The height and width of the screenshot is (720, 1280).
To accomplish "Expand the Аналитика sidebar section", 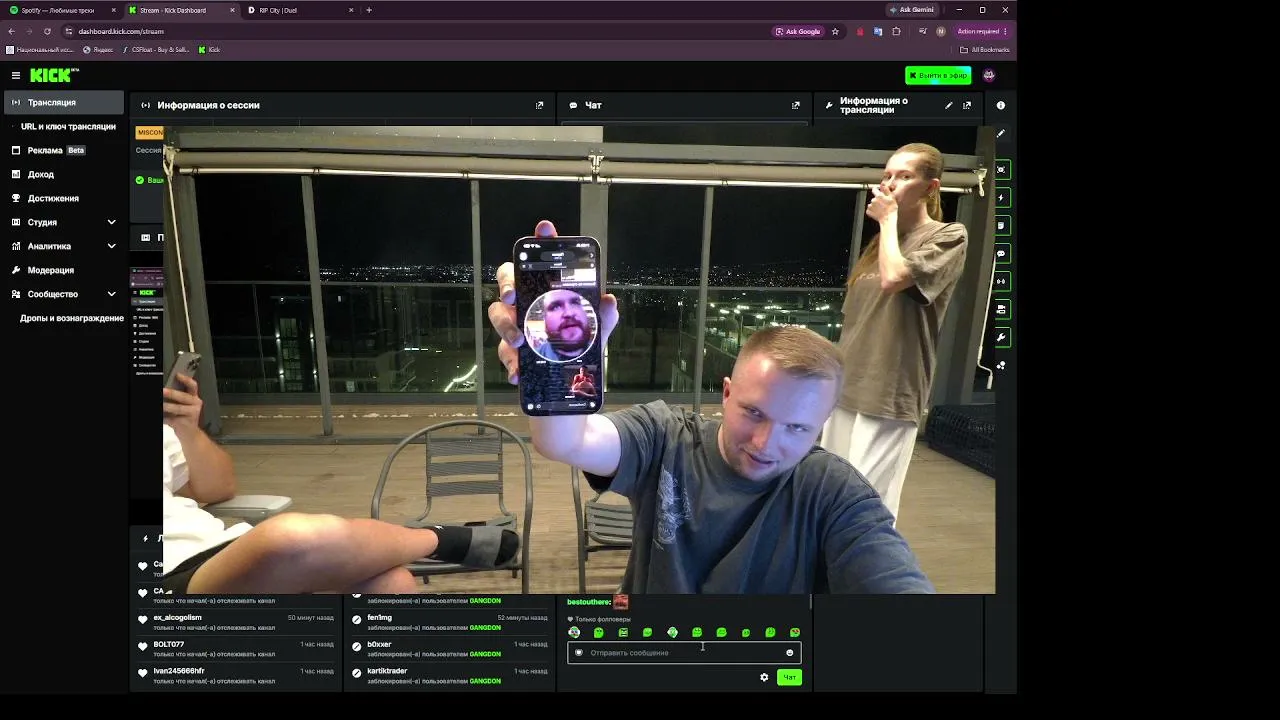I will coord(62,246).
